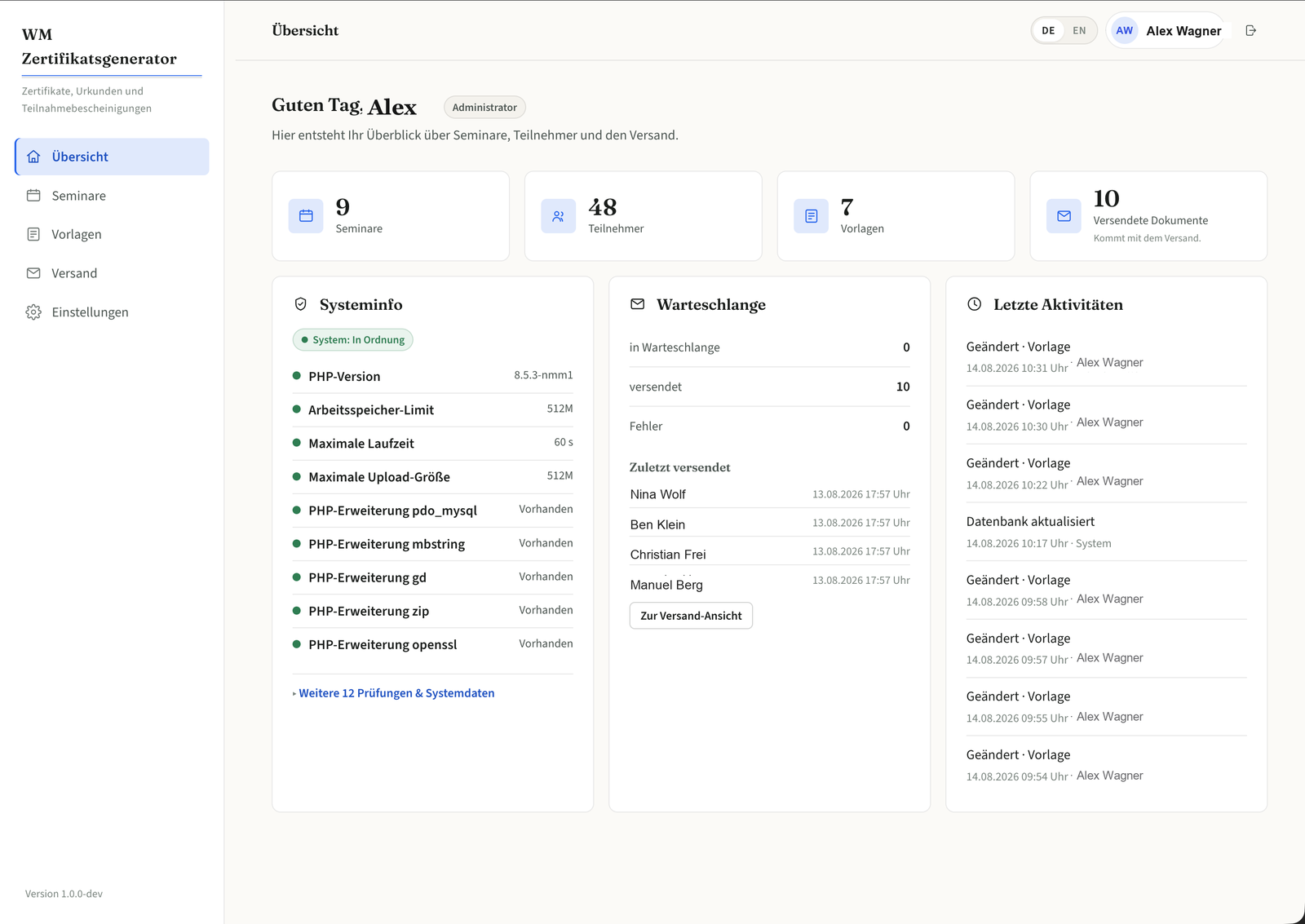Click the 'Fehler' queue count row
This screenshot has width=1305, height=924.
tap(769, 426)
